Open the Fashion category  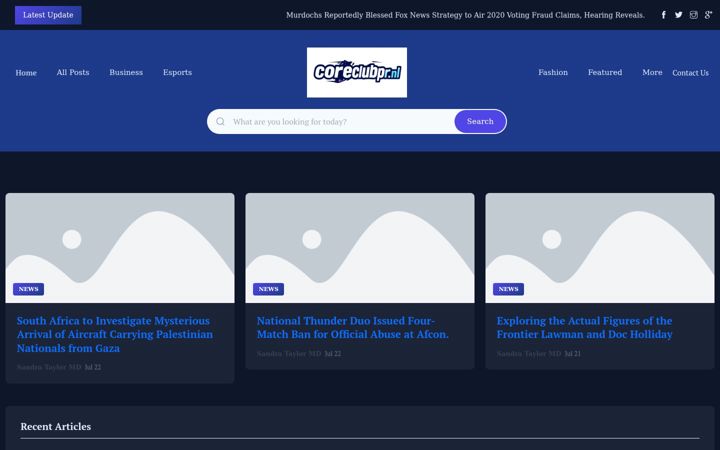click(x=553, y=73)
